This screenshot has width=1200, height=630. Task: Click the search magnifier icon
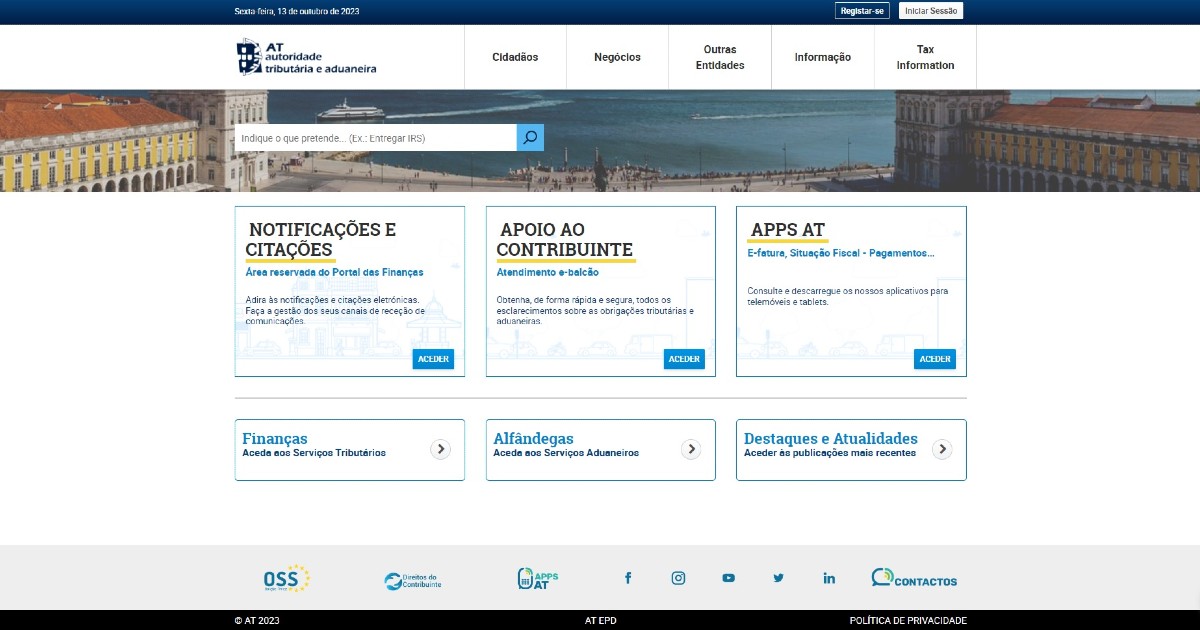point(530,138)
